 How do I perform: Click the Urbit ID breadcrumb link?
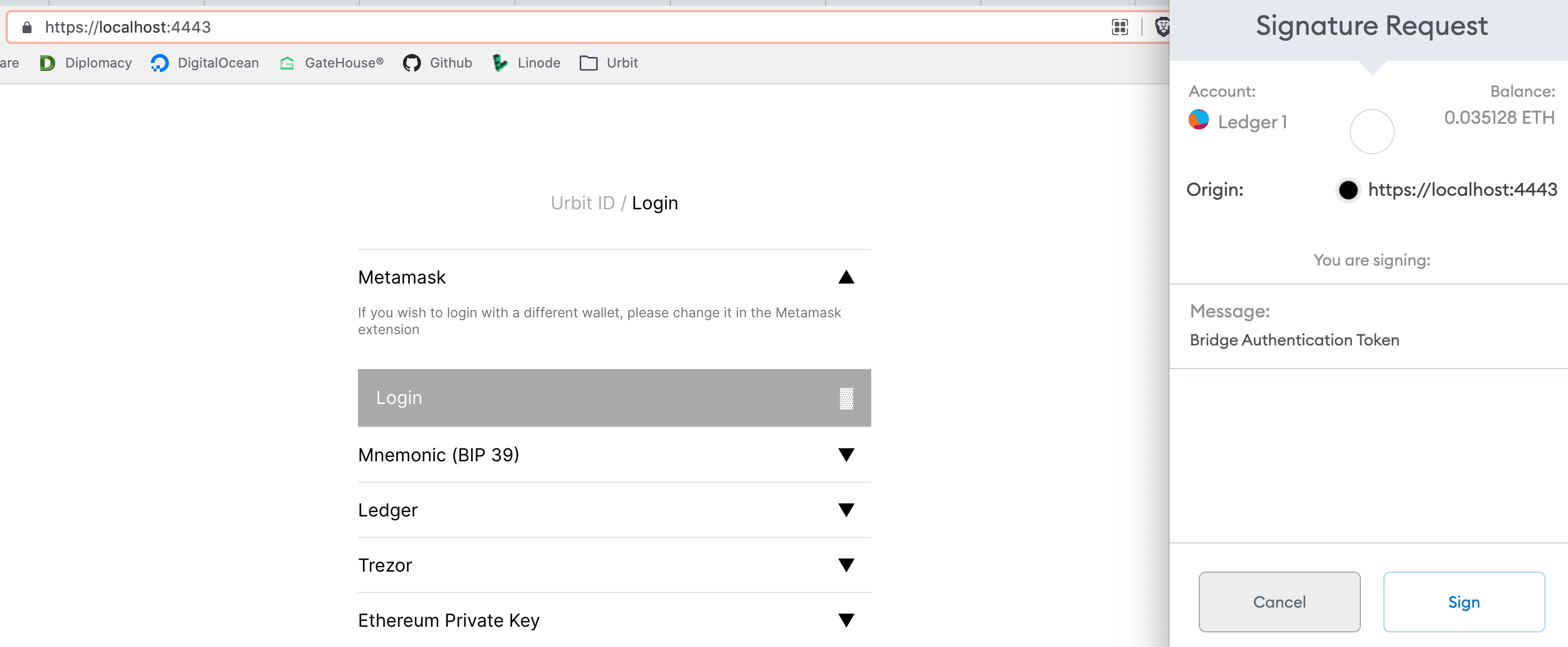(x=583, y=203)
